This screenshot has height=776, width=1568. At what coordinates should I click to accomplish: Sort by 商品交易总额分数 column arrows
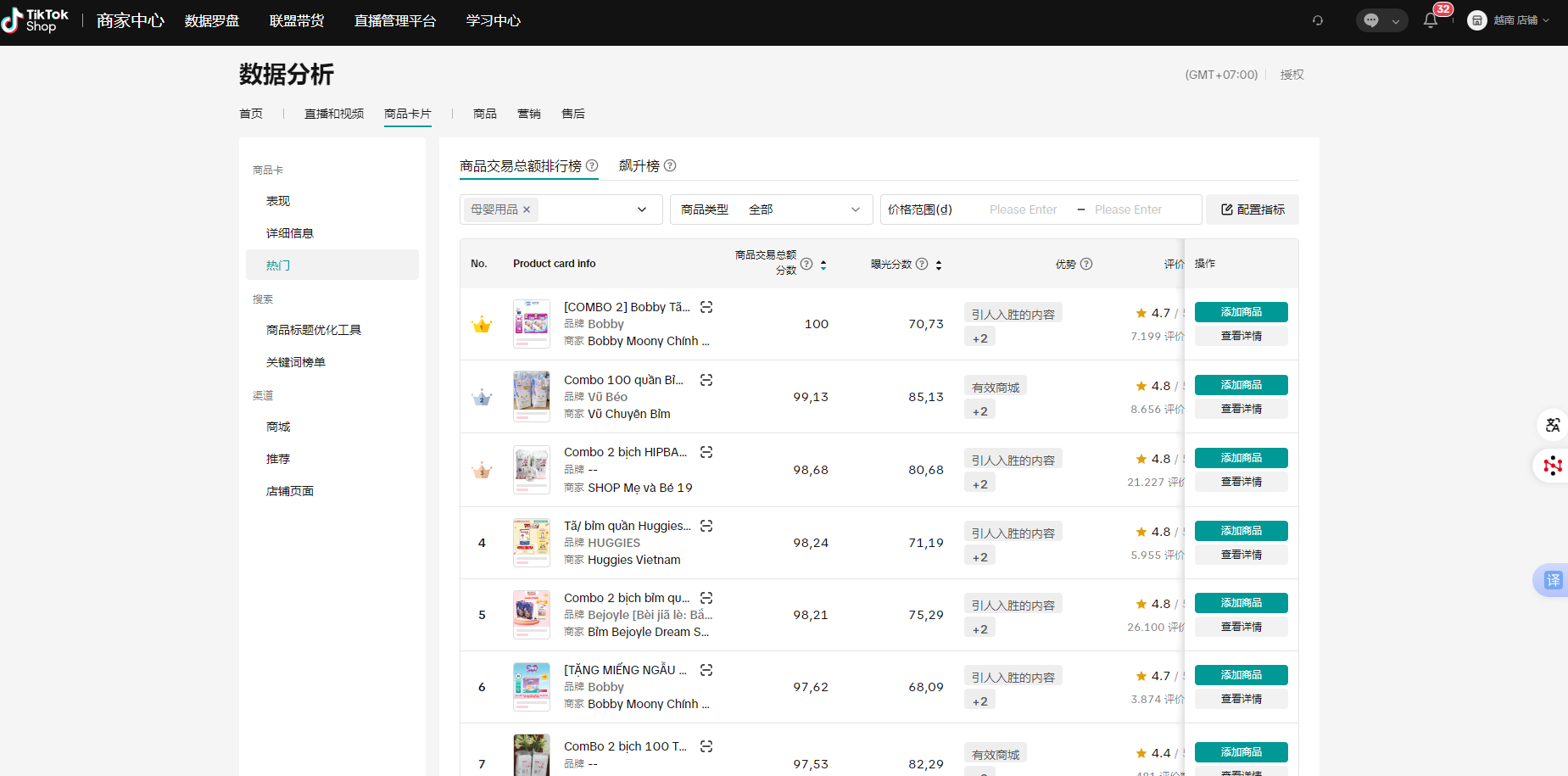(823, 265)
